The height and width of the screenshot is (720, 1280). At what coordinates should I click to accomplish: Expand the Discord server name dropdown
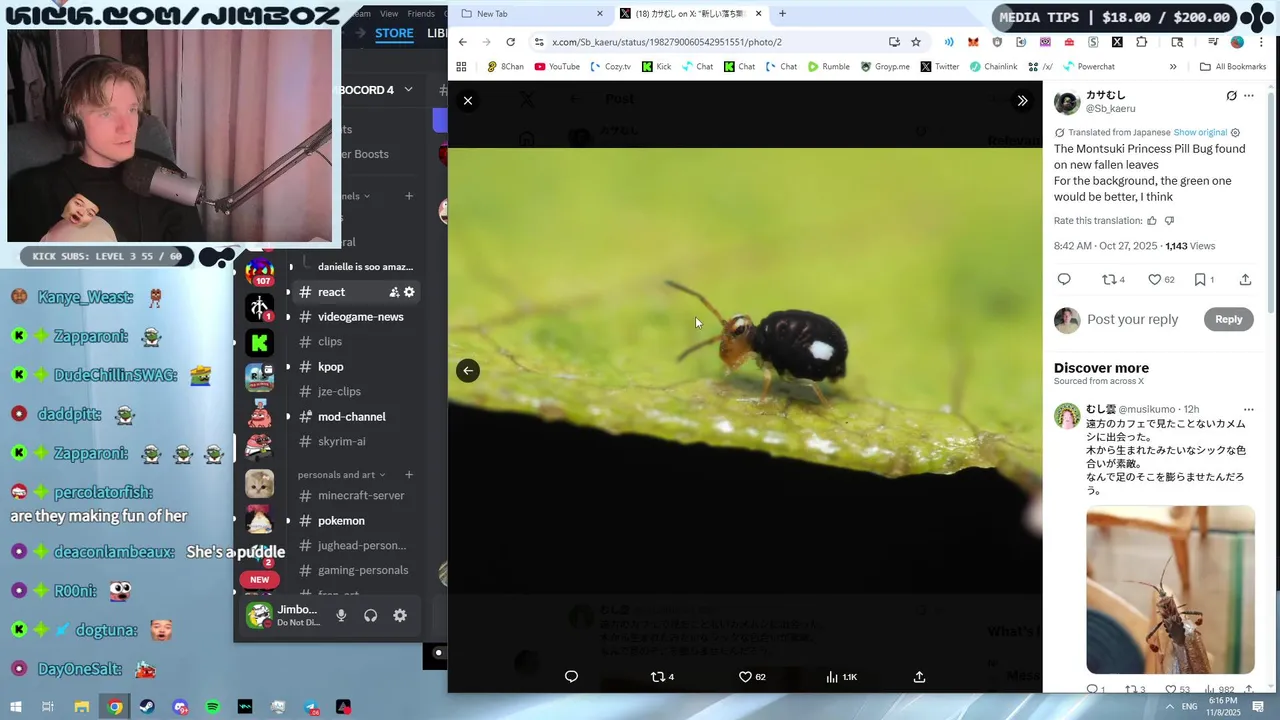tap(408, 90)
